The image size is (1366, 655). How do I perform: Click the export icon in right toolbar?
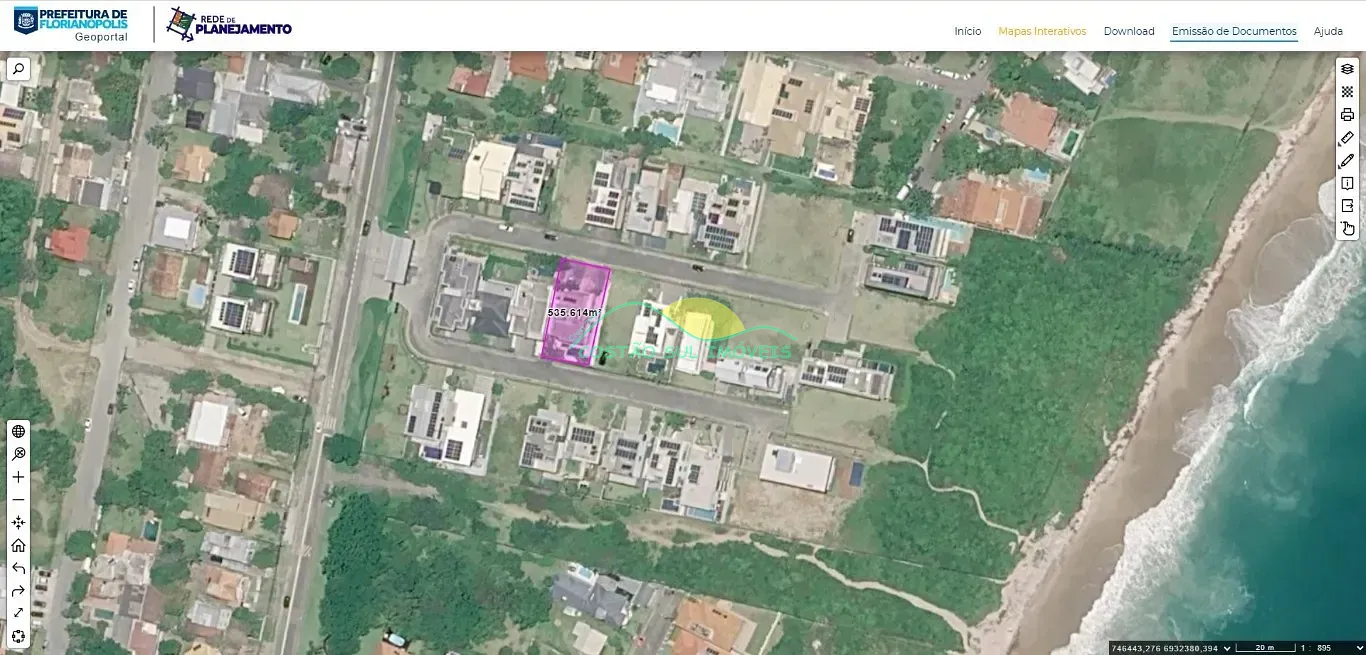coord(1347,206)
